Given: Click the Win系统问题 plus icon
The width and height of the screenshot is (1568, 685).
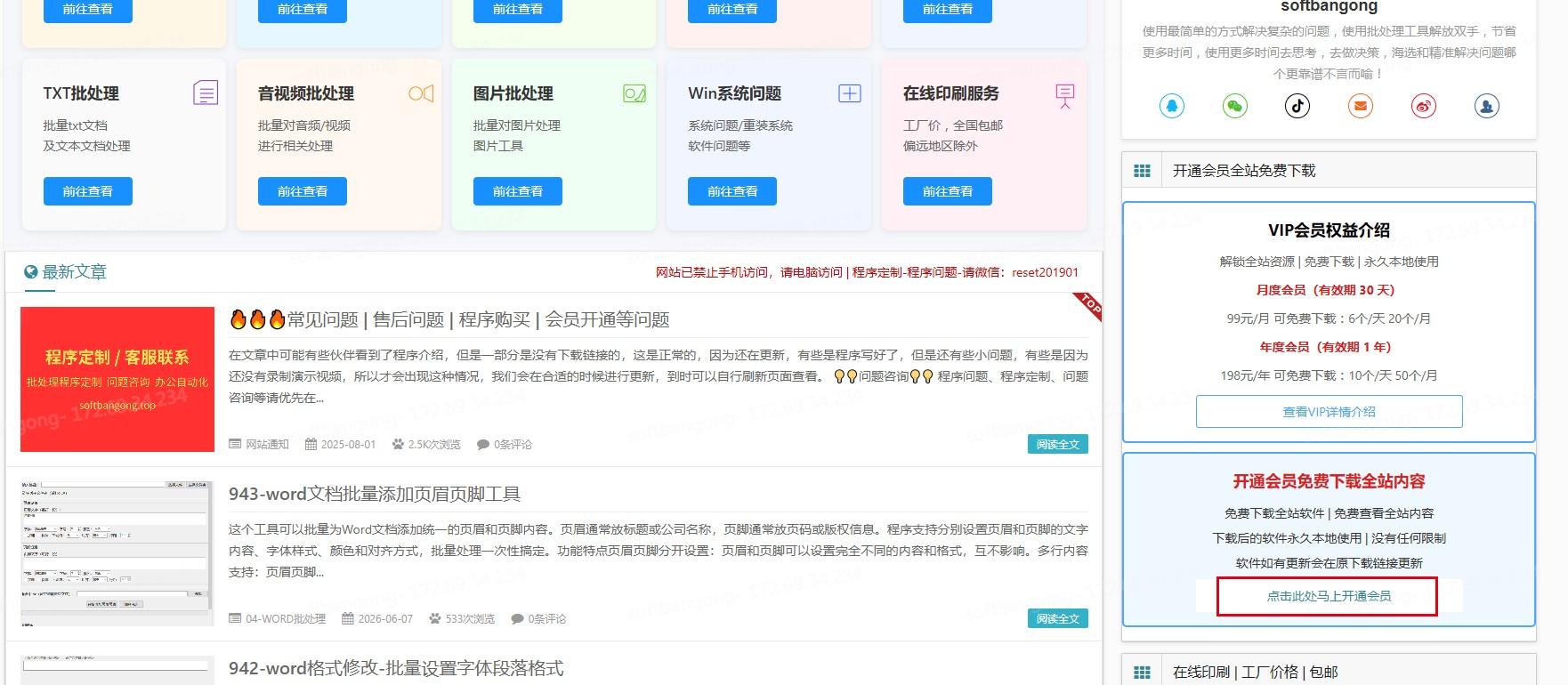Looking at the screenshot, I should (x=850, y=93).
